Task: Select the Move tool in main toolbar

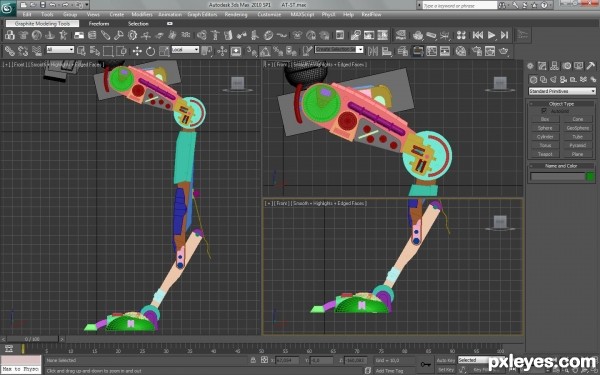Action: 137,51
